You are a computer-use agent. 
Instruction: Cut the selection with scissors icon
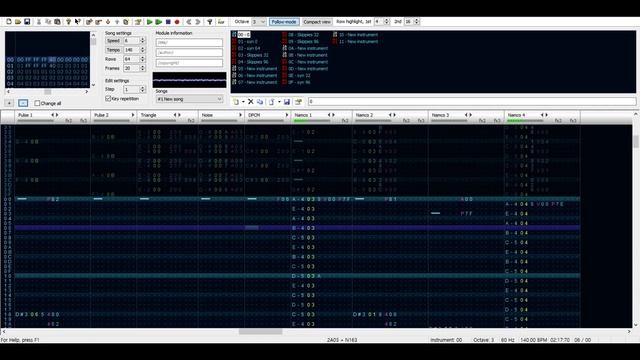39,22
